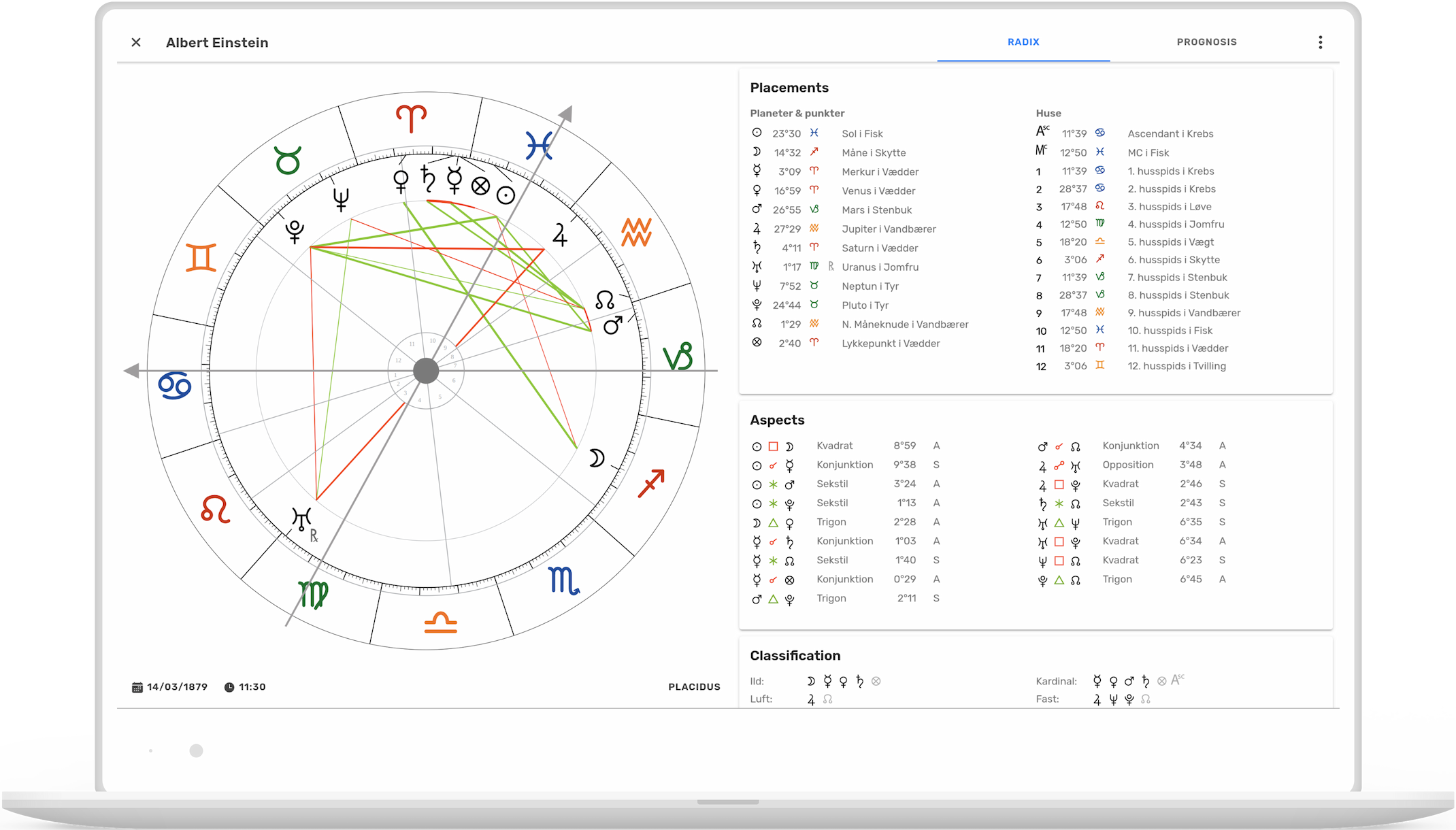Click the Mars symbol inside the chart wheel
The width and height of the screenshot is (1456, 830).
click(613, 325)
